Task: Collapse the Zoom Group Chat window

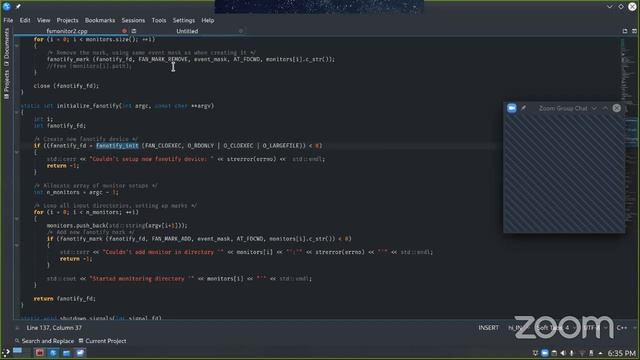Action: [x=605, y=108]
